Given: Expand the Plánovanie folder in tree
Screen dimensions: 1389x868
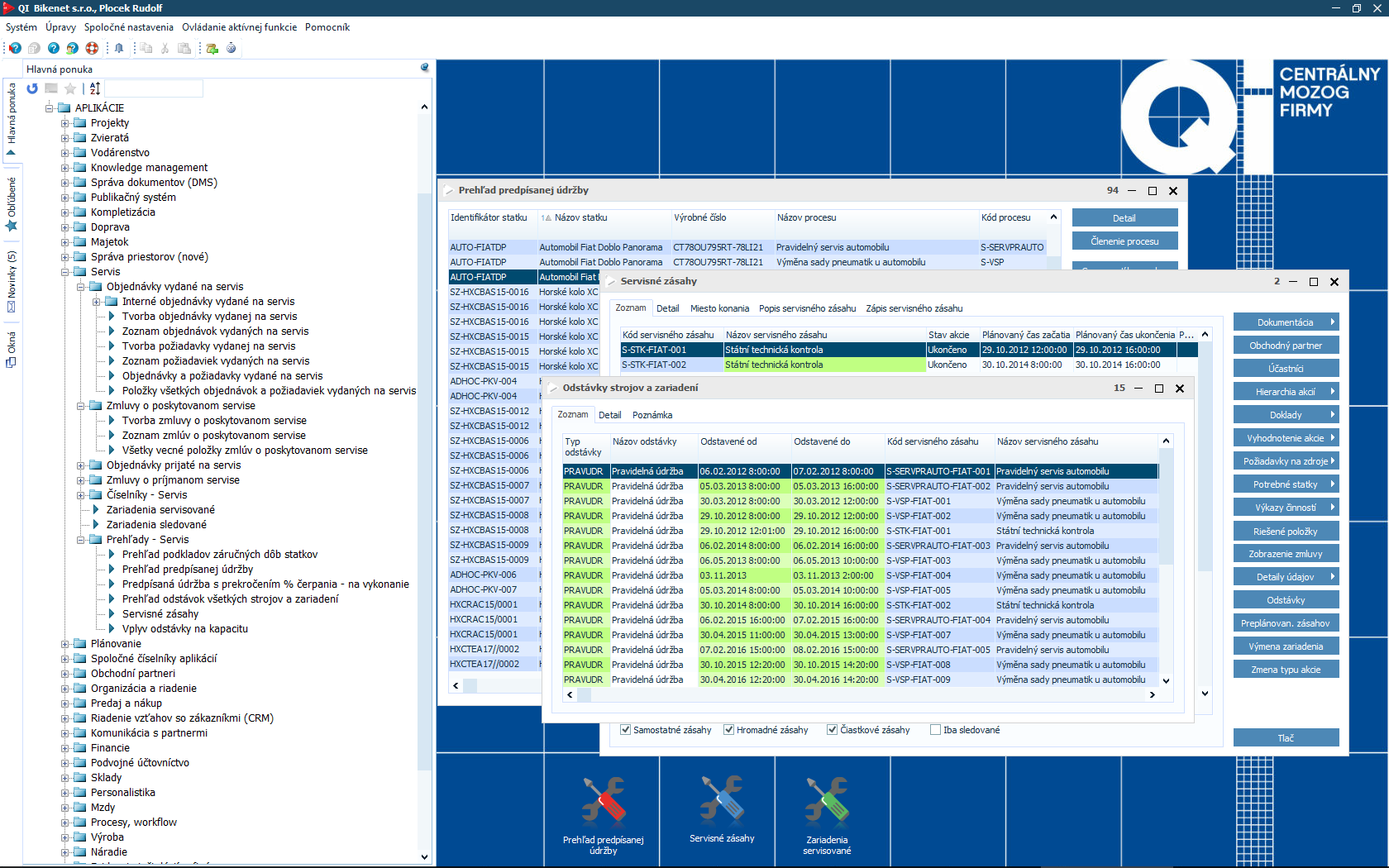Looking at the screenshot, I should tap(65, 644).
